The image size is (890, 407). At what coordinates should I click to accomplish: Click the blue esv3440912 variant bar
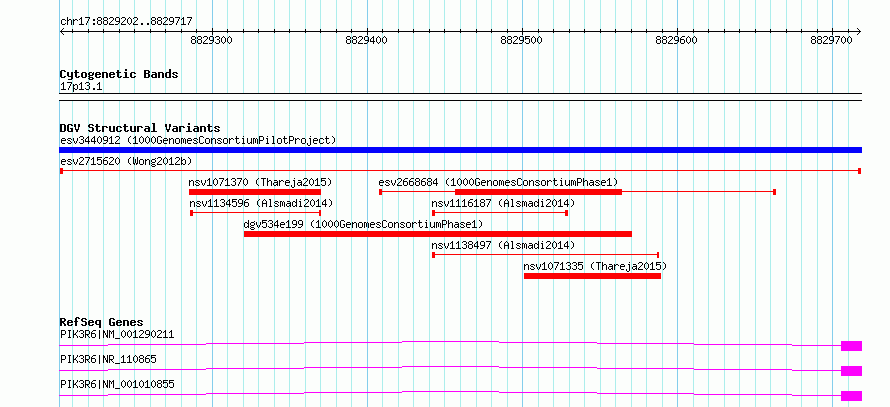[x=460, y=150]
